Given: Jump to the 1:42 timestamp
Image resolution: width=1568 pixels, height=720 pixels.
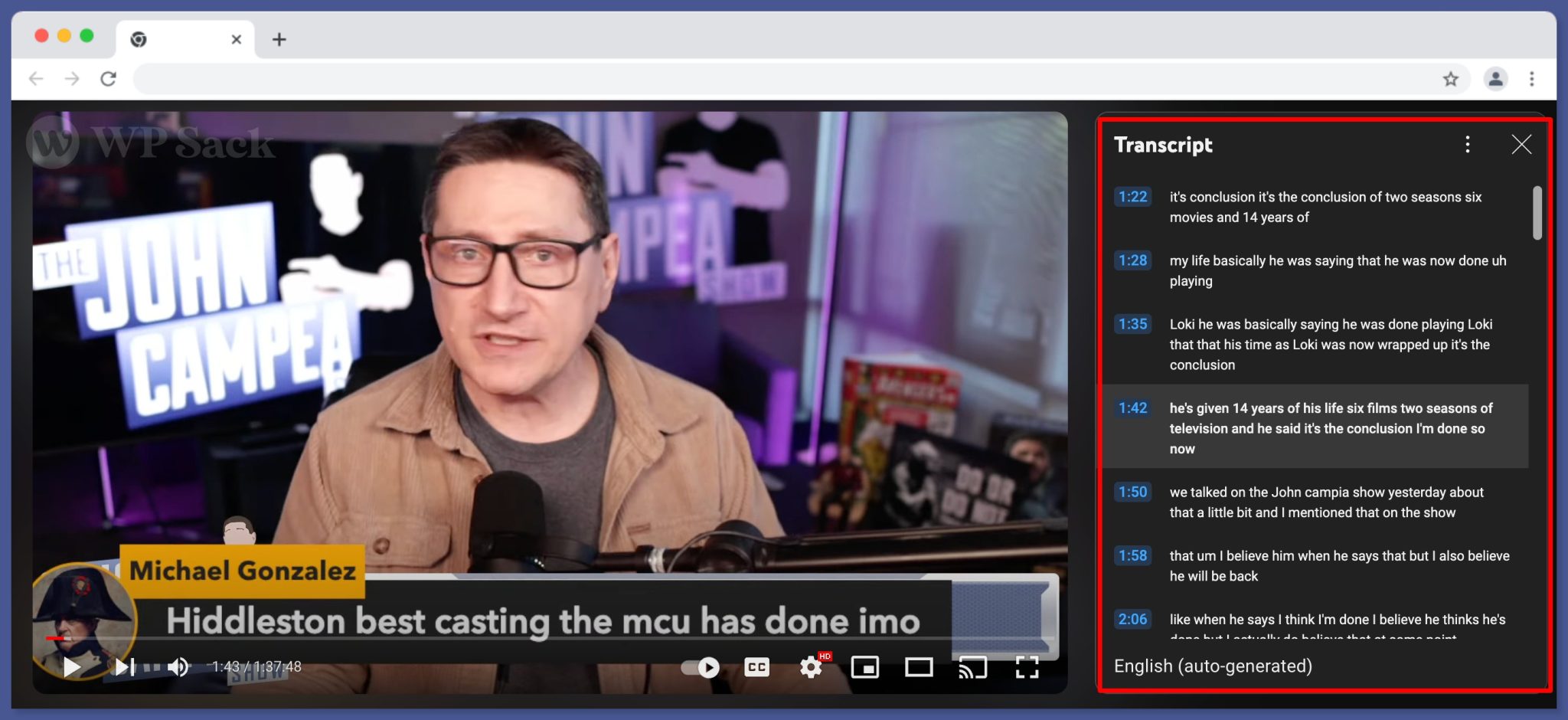Looking at the screenshot, I should [x=1132, y=408].
